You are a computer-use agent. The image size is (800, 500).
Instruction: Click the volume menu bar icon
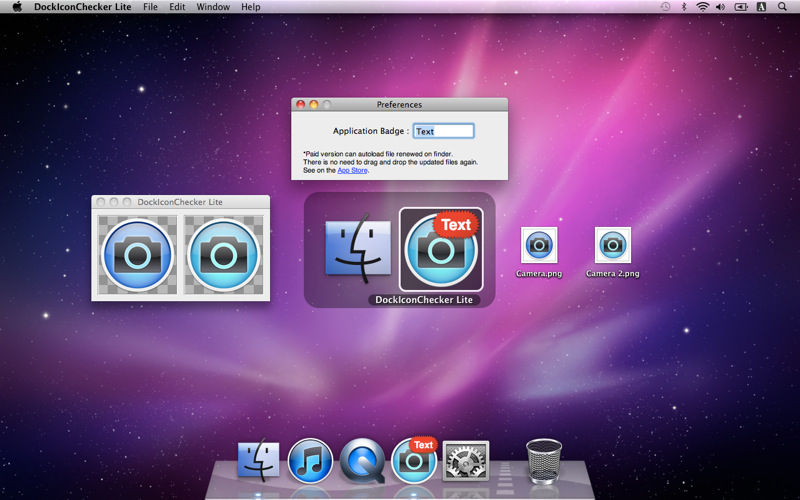[x=720, y=7]
